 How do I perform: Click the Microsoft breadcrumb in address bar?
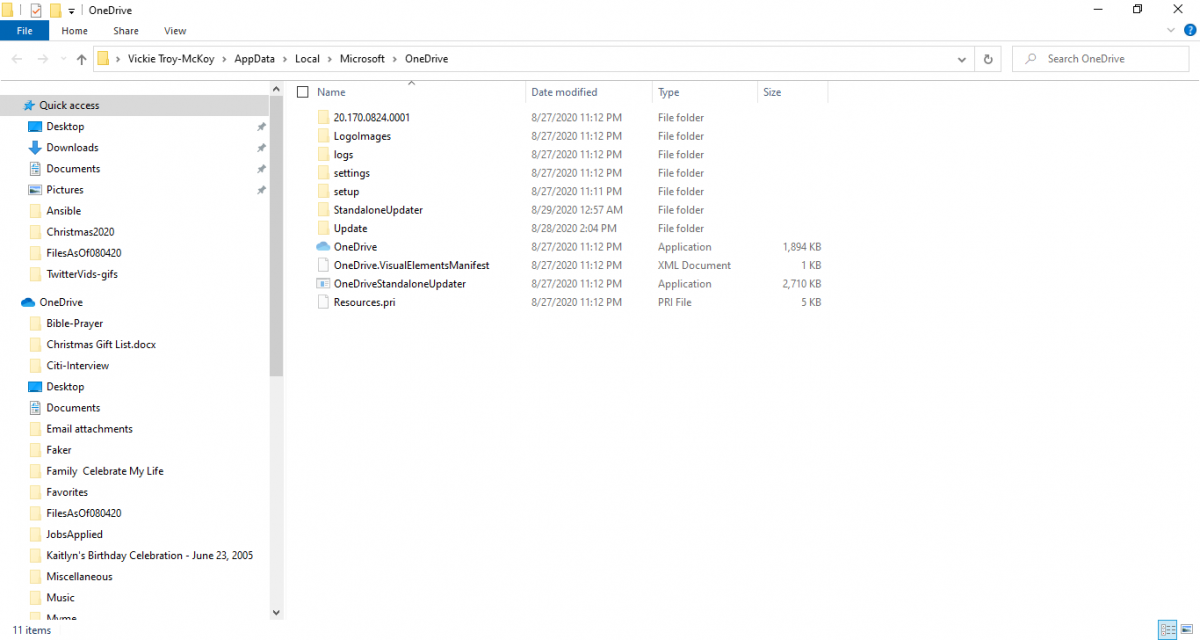[362, 59]
